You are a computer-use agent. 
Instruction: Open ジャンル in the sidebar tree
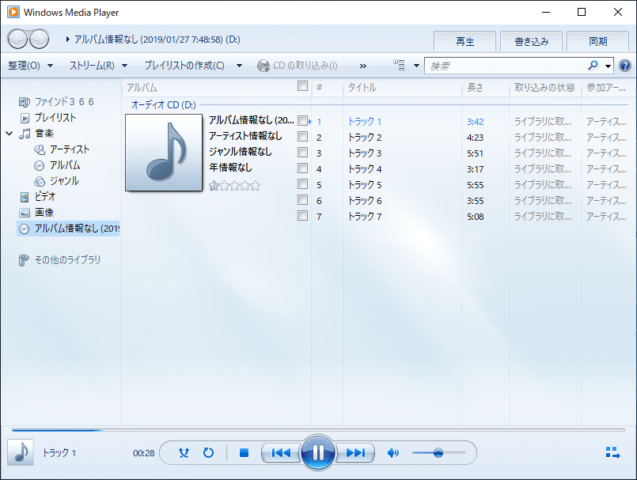point(64,181)
